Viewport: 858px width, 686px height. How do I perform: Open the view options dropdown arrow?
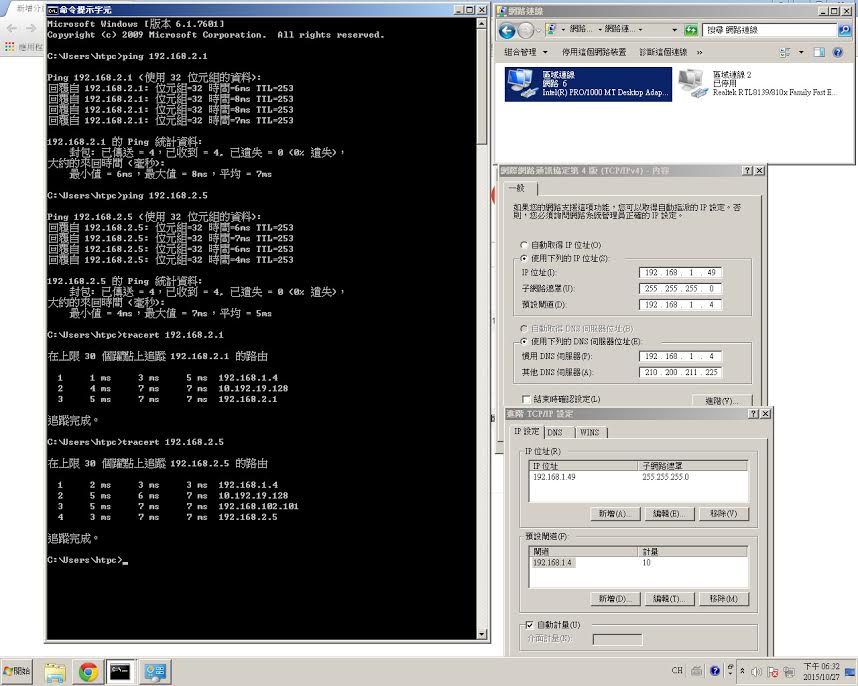click(x=801, y=52)
